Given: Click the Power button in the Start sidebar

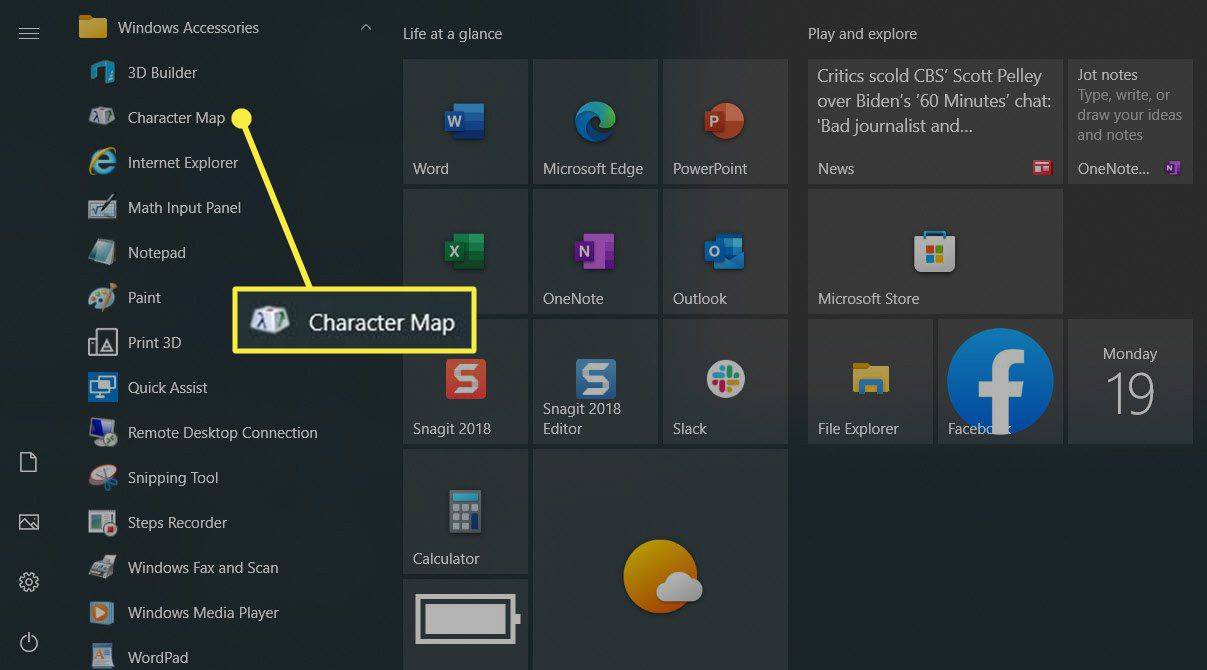Looking at the screenshot, I should 29,642.
